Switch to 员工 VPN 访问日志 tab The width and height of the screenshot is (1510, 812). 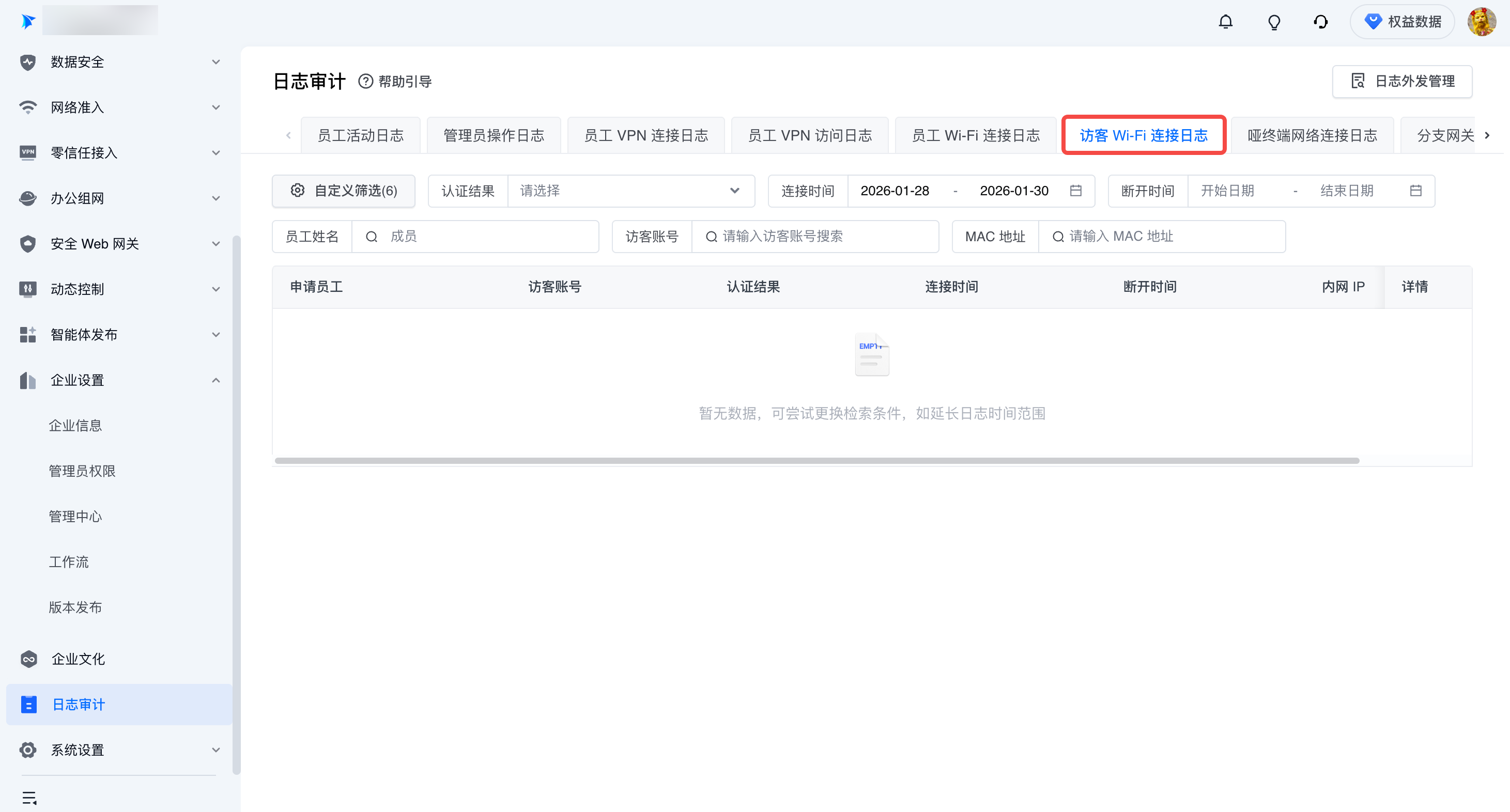click(809, 135)
